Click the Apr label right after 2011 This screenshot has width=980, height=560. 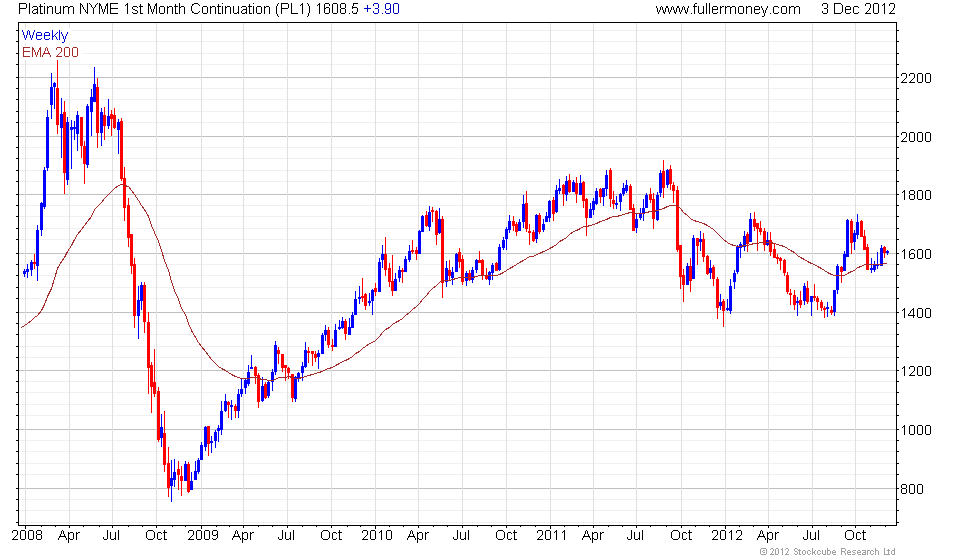click(x=593, y=536)
